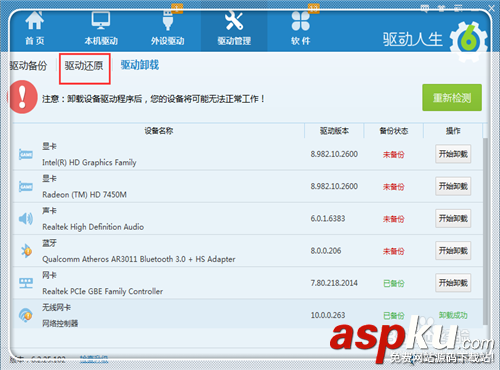
Task: Select Realtek PCIe GBE Family Controller entry
Action: [103, 291]
